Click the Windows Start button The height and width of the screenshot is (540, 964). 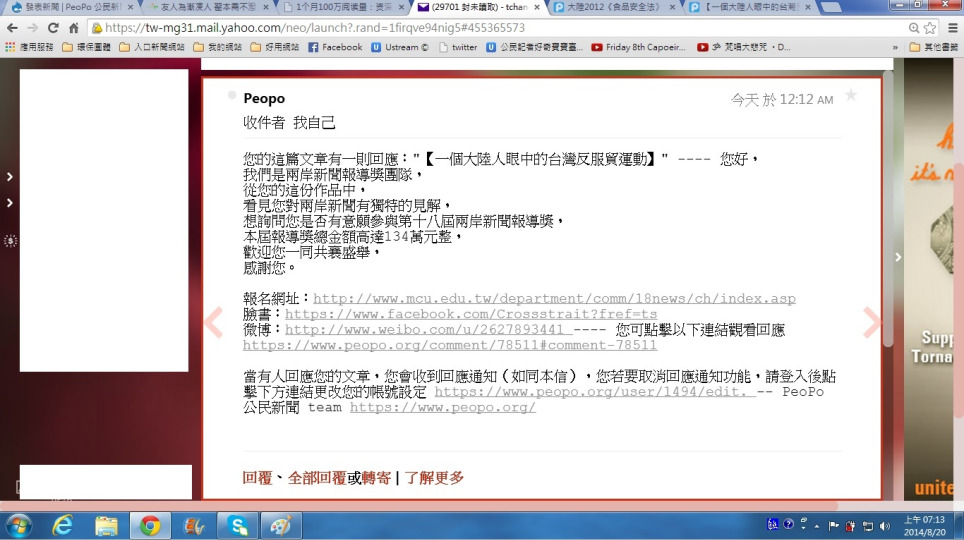[19, 525]
